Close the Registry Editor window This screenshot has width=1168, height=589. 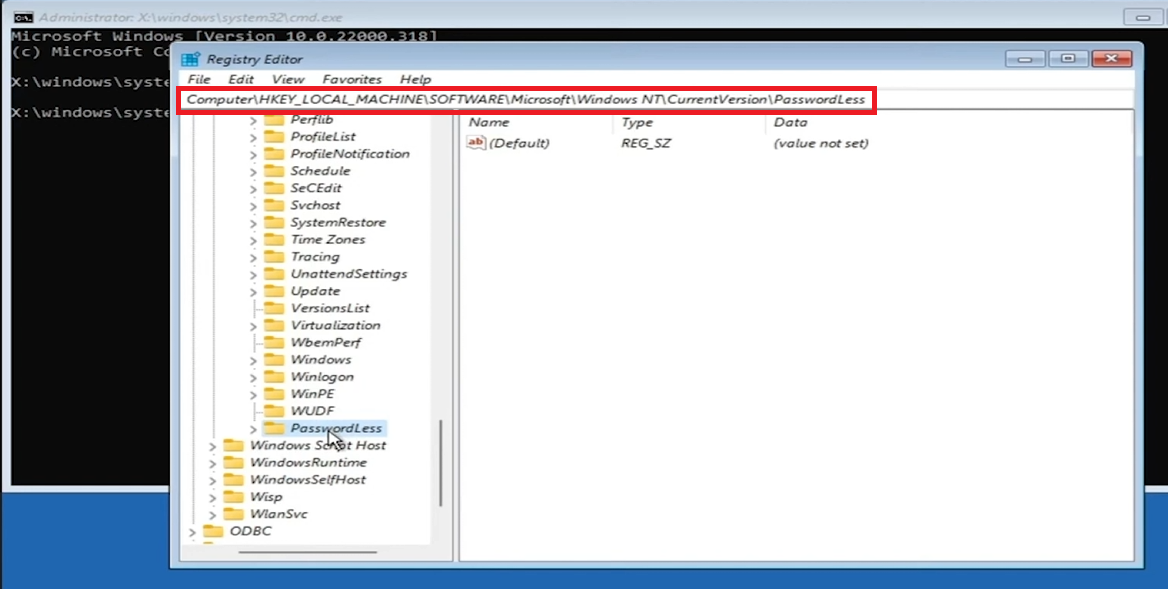coord(1112,59)
